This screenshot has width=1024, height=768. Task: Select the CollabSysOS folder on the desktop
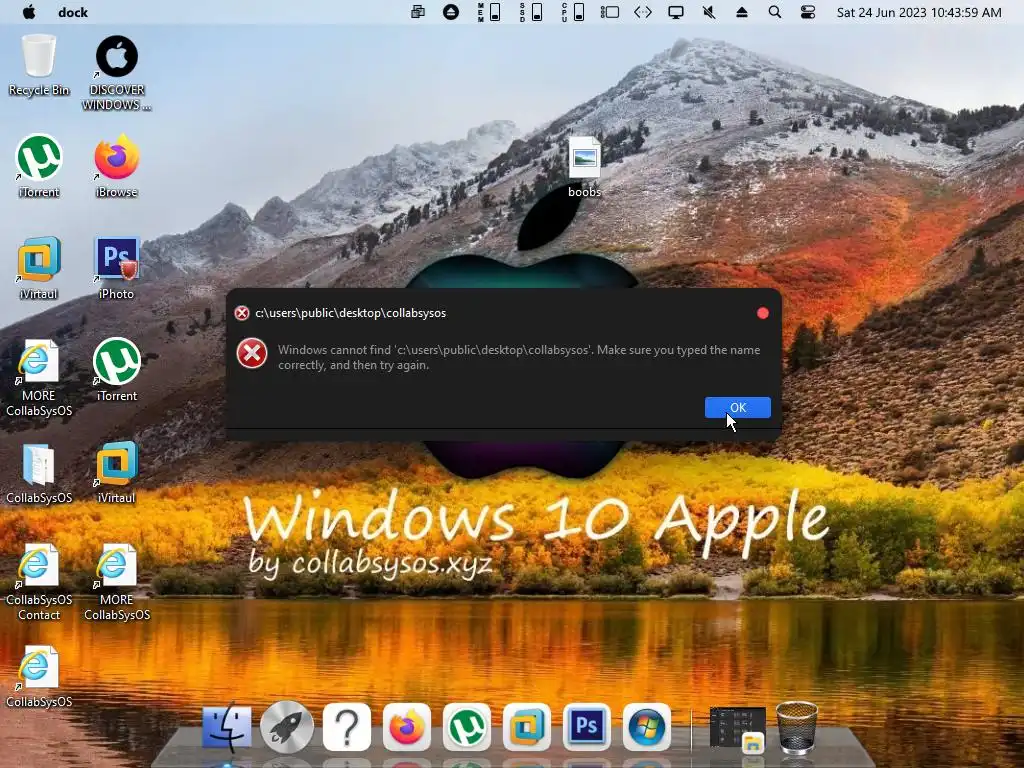[39, 473]
